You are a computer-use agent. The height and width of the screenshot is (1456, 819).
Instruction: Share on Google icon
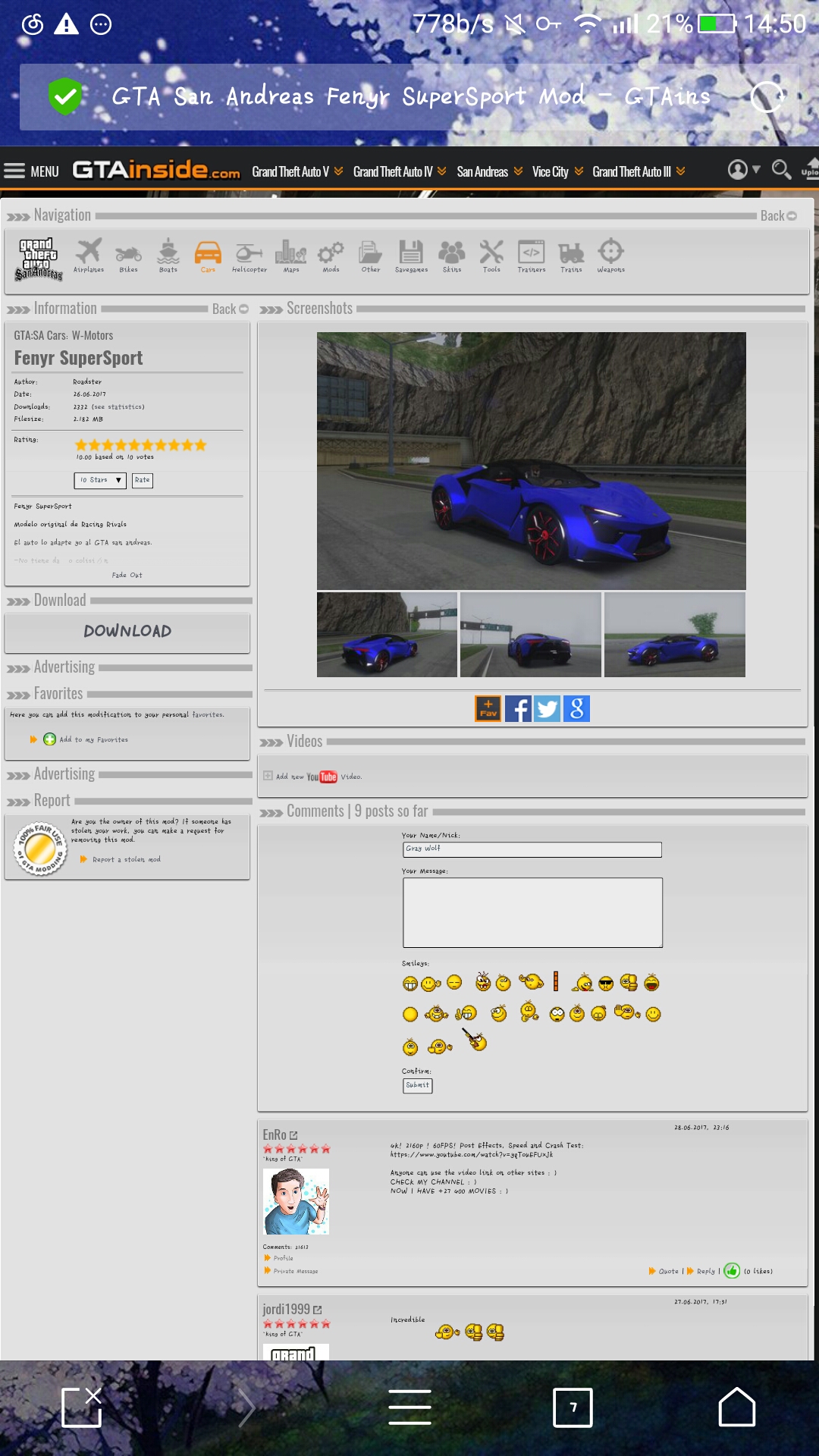tap(576, 709)
